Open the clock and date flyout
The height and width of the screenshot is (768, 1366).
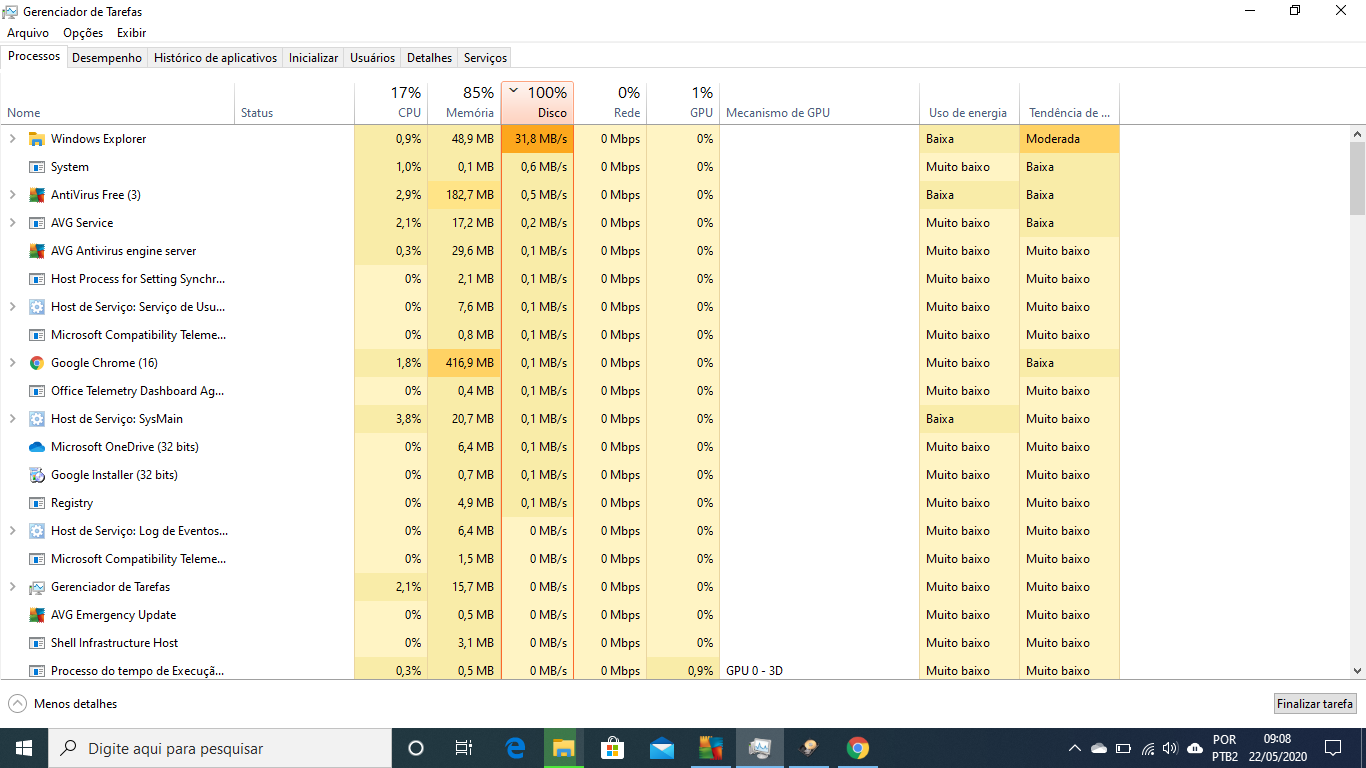click(1277, 748)
